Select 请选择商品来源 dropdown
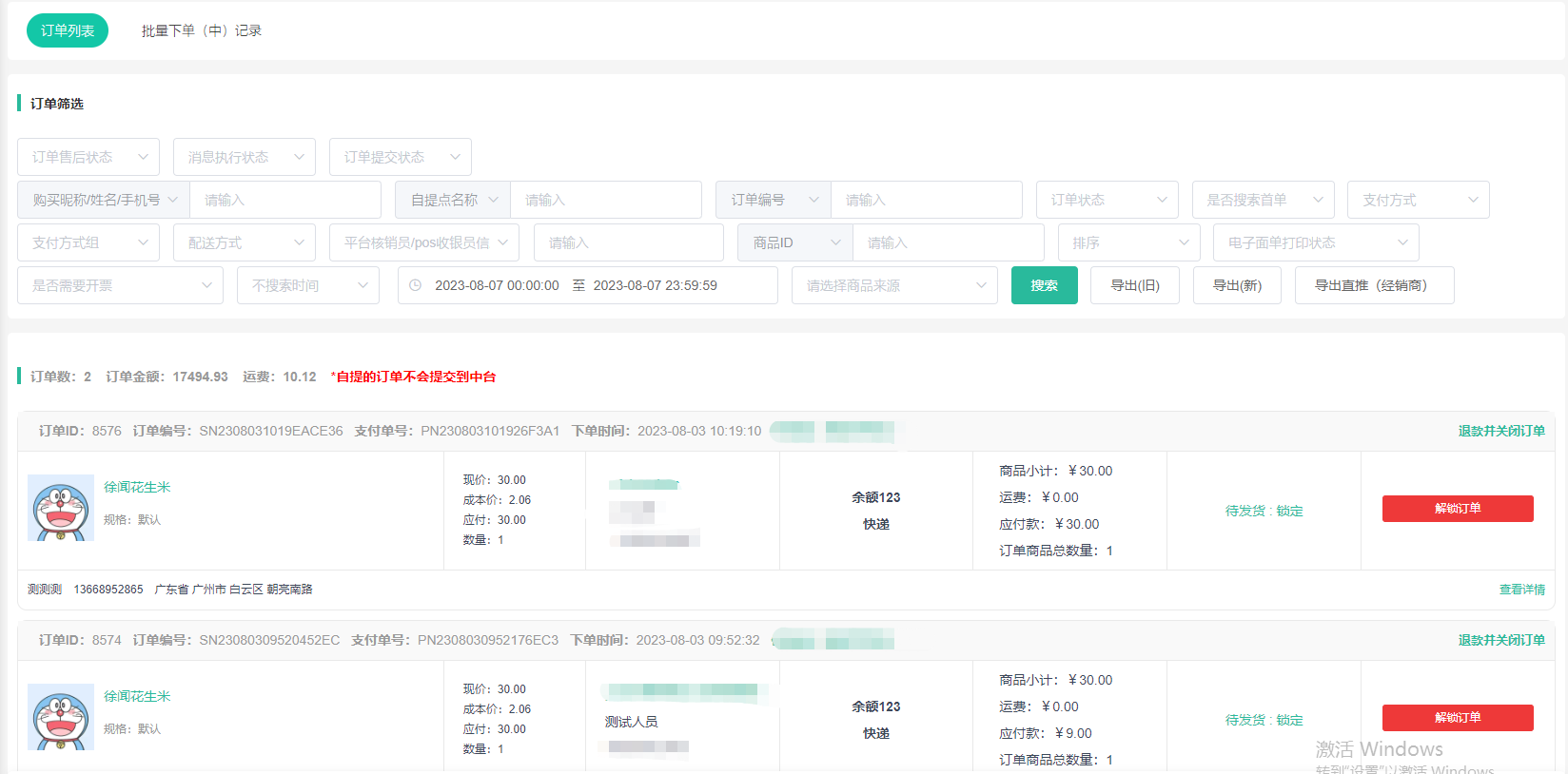Image resolution: width=1568 pixels, height=774 pixels. click(894, 285)
